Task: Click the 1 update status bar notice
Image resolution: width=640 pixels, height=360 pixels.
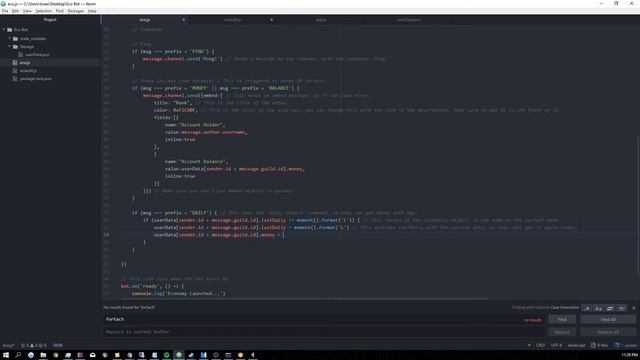Action: [627, 345]
